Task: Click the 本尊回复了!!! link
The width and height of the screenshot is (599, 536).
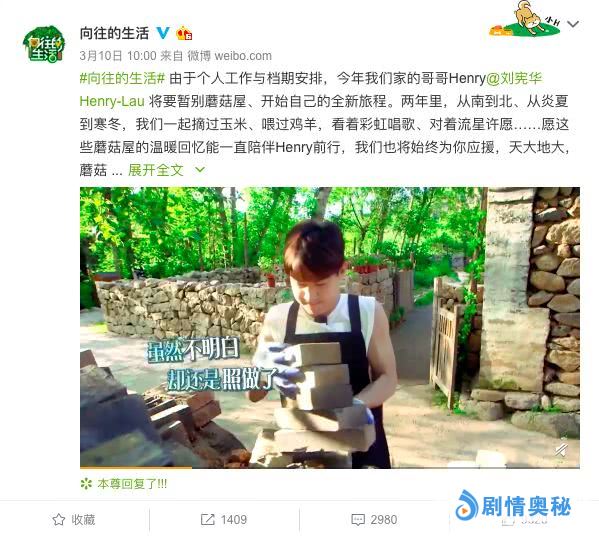Action: pos(132,484)
